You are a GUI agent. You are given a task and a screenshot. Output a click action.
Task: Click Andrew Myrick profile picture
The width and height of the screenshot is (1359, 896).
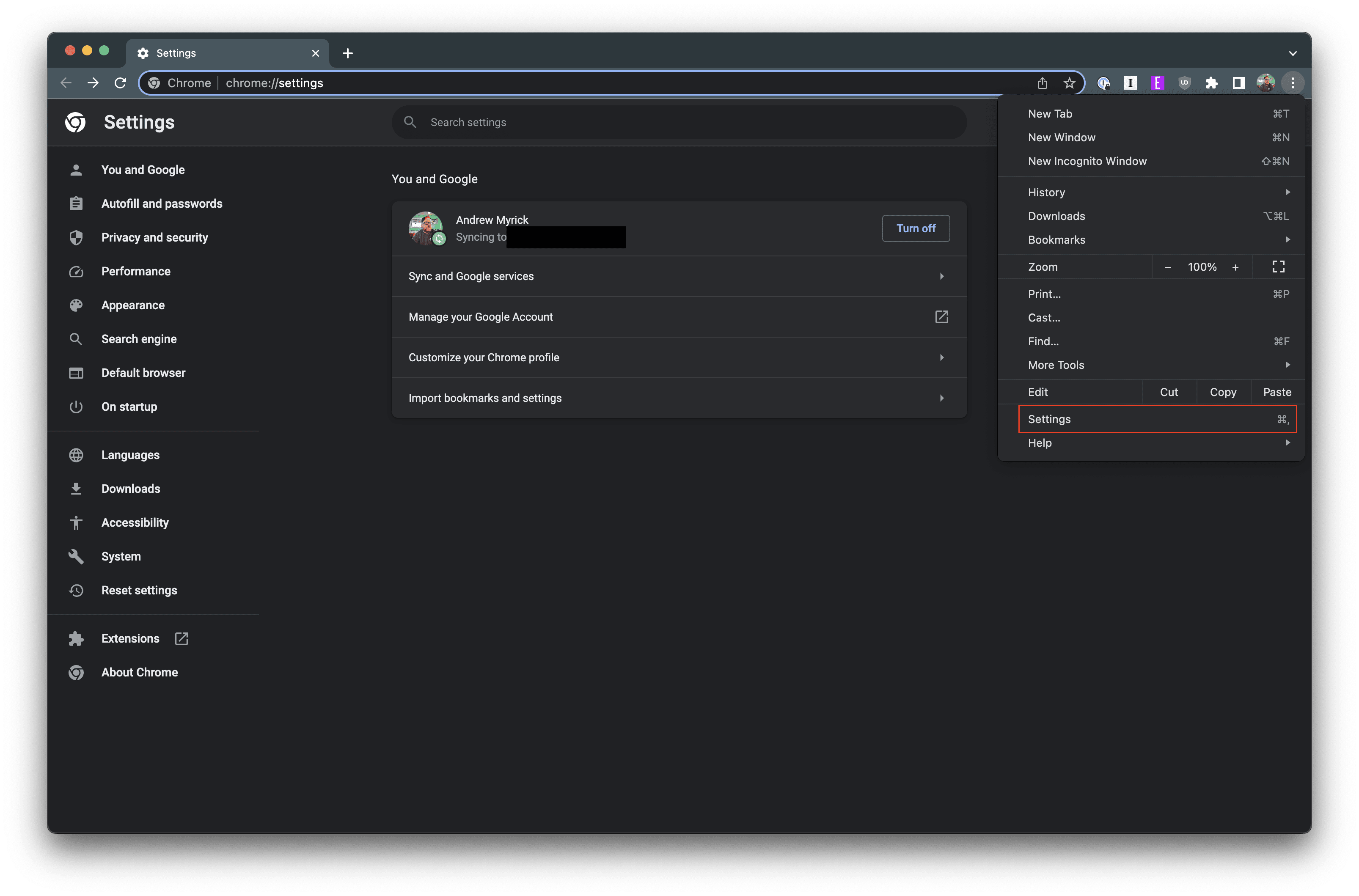[x=426, y=228]
